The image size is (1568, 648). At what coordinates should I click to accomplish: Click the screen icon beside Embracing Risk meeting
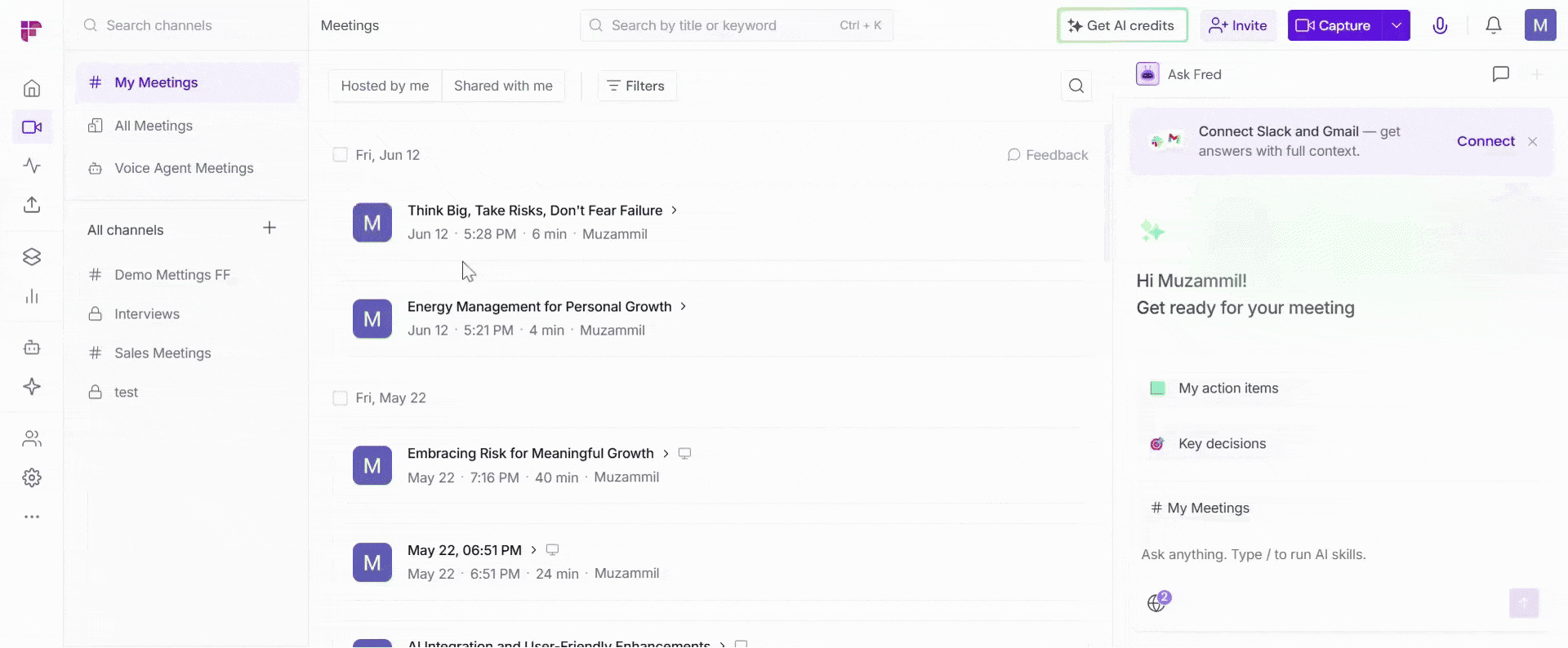pos(684,454)
